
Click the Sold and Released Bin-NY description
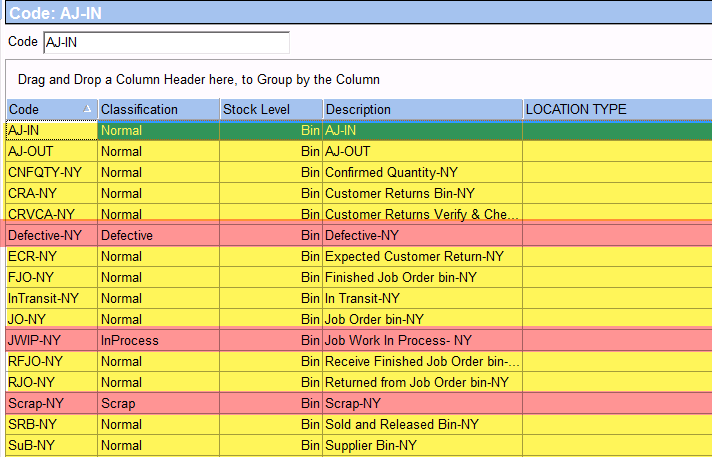pos(402,424)
